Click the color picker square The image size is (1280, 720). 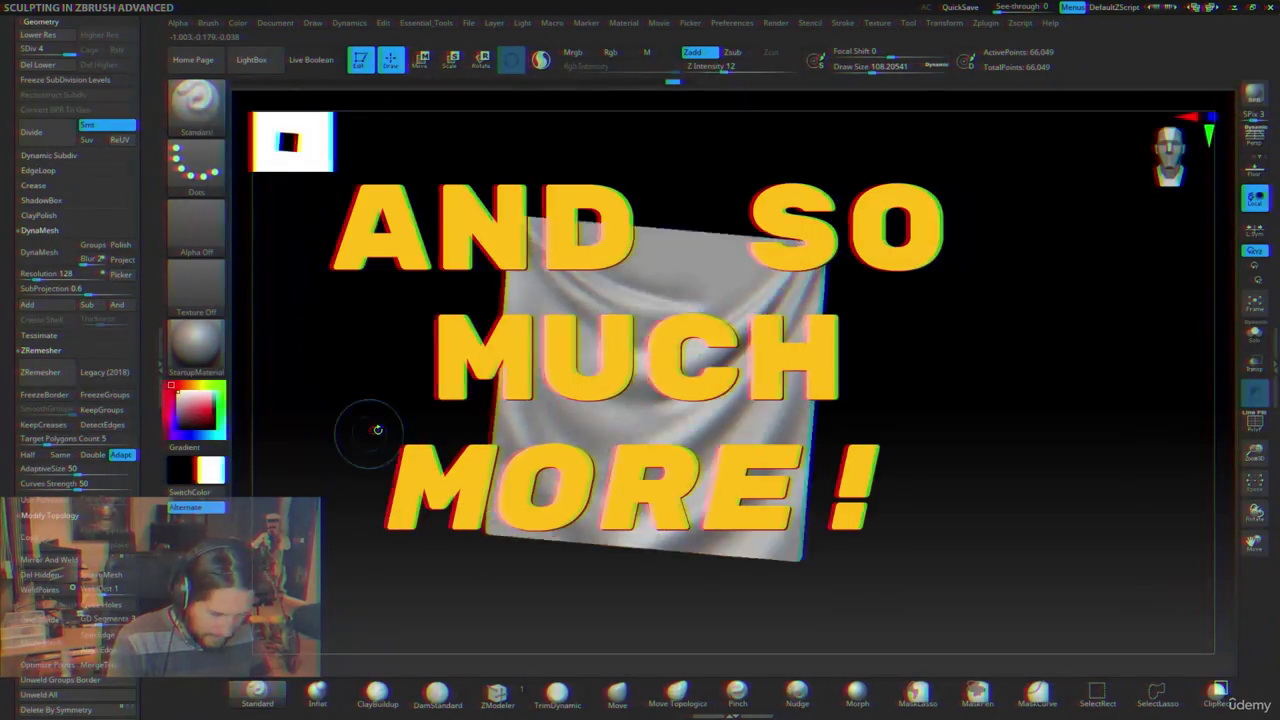(x=195, y=410)
